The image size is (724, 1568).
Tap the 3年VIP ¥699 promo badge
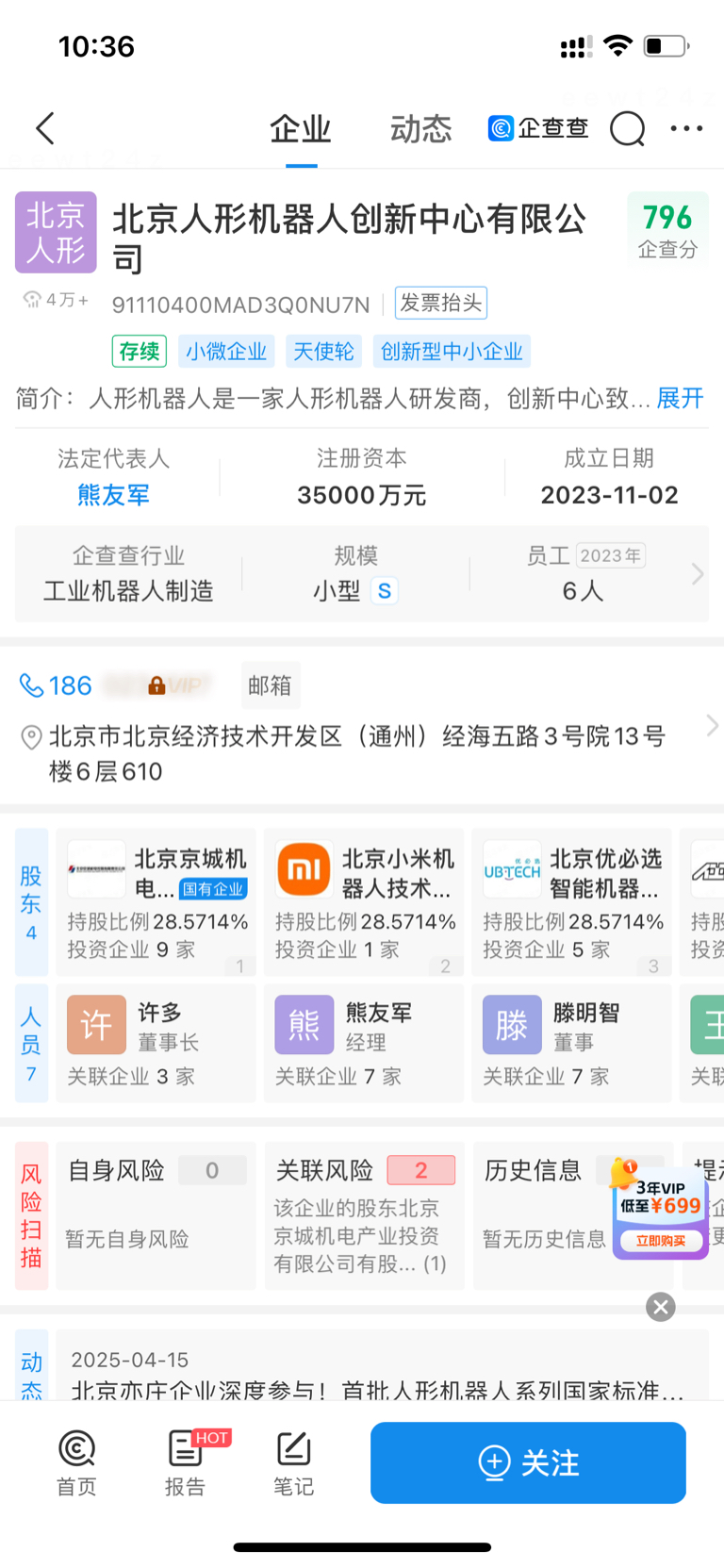[x=660, y=1211]
